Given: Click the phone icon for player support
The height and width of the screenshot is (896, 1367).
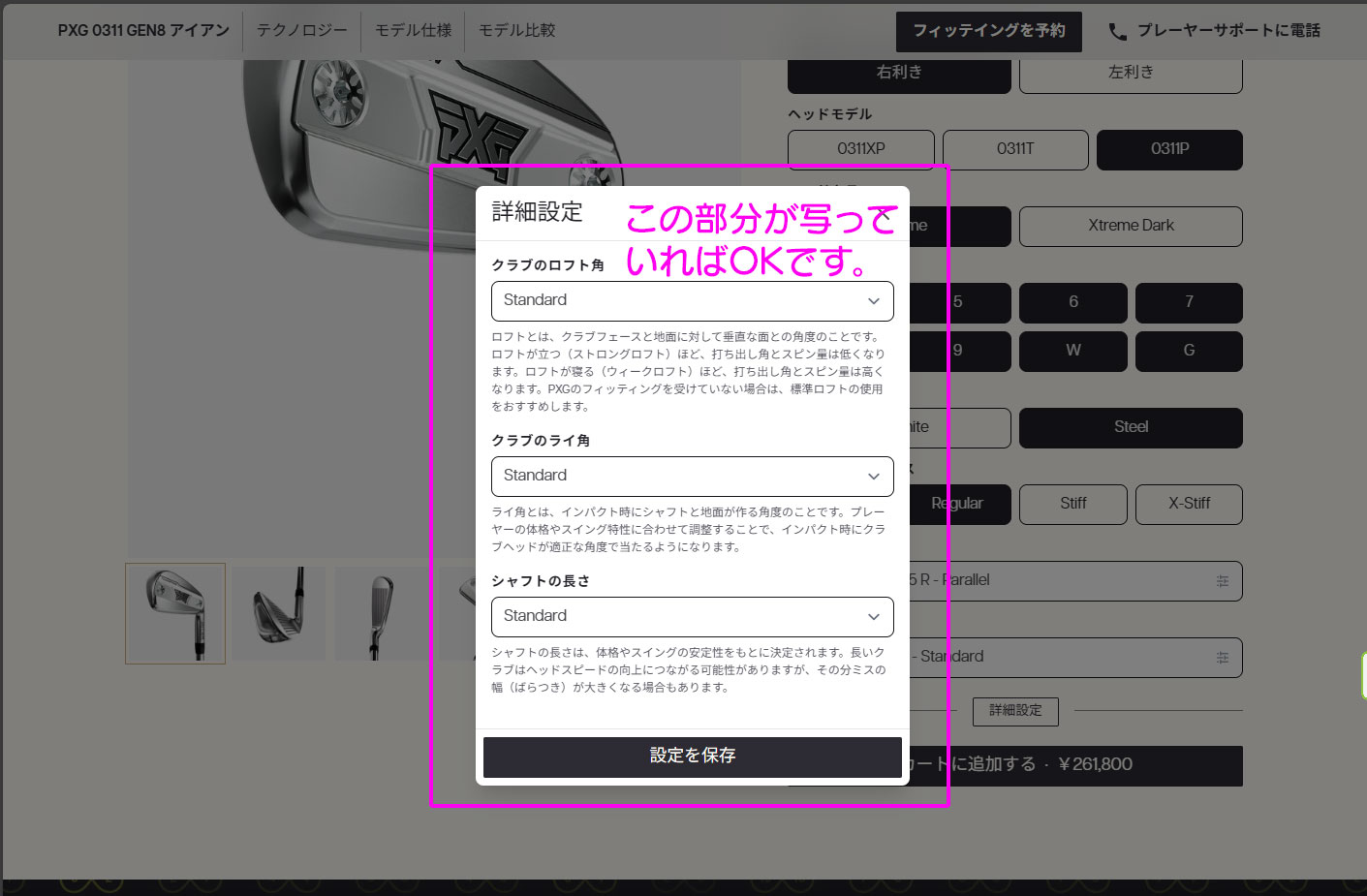Looking at the screenshot, I should point(1117,32).
